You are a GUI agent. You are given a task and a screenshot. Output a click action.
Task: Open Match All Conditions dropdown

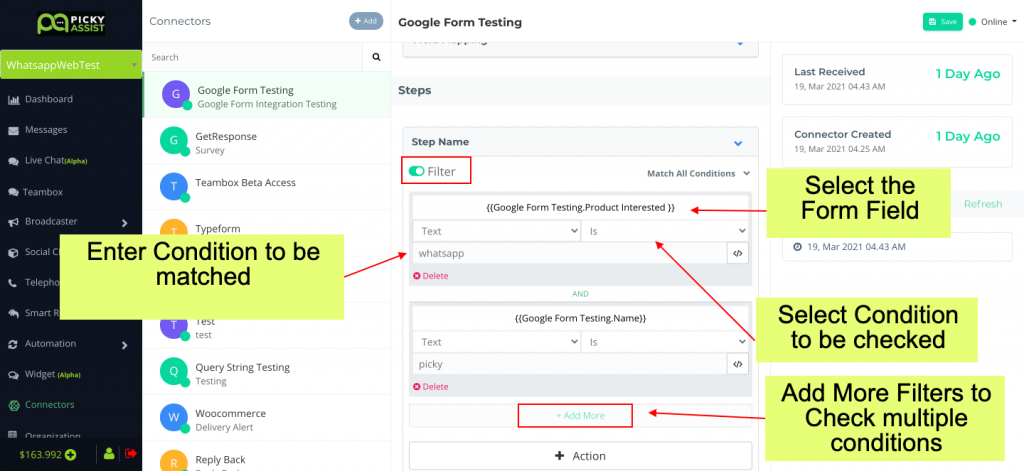point(698,174)
